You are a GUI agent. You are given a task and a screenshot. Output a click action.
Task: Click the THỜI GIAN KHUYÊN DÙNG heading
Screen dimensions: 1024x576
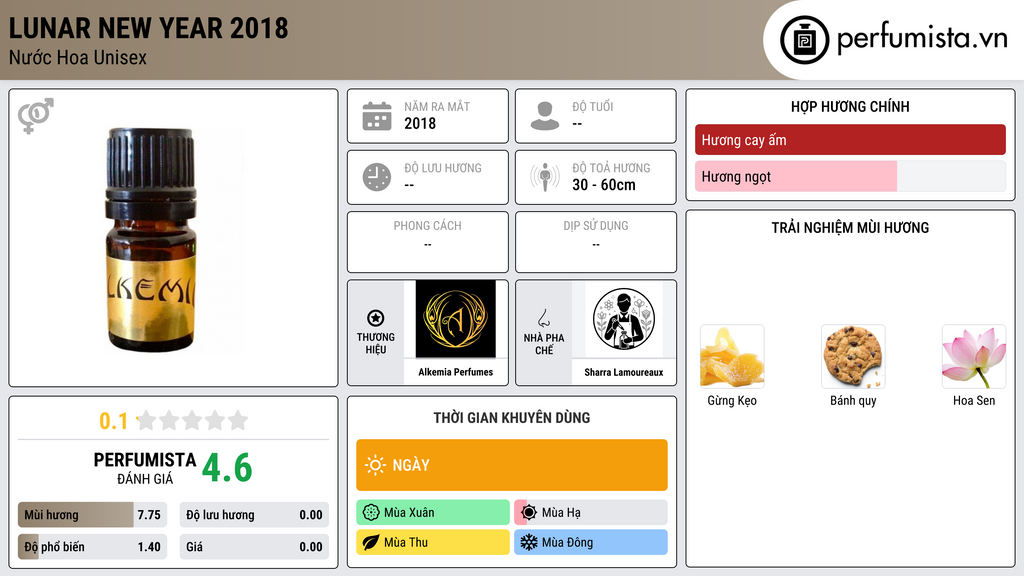coord(512,418)
